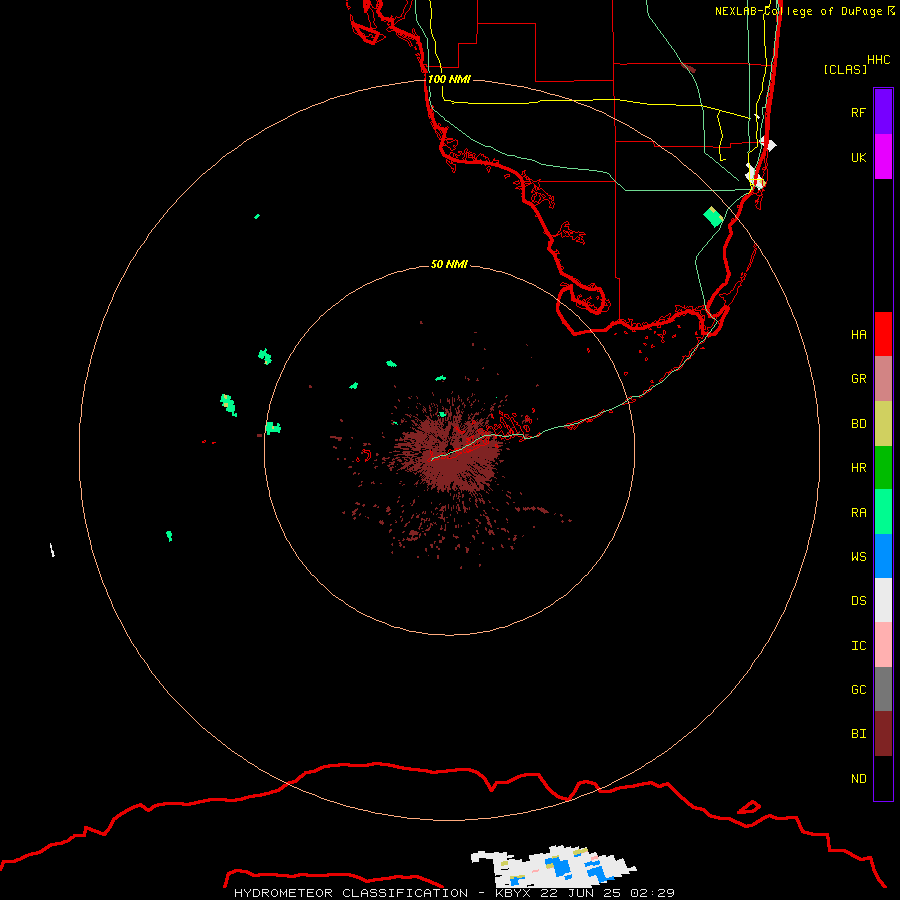Click the green-yellow echo patch near the east coast
Screen dimensions: 900x900
click(713, 216)
